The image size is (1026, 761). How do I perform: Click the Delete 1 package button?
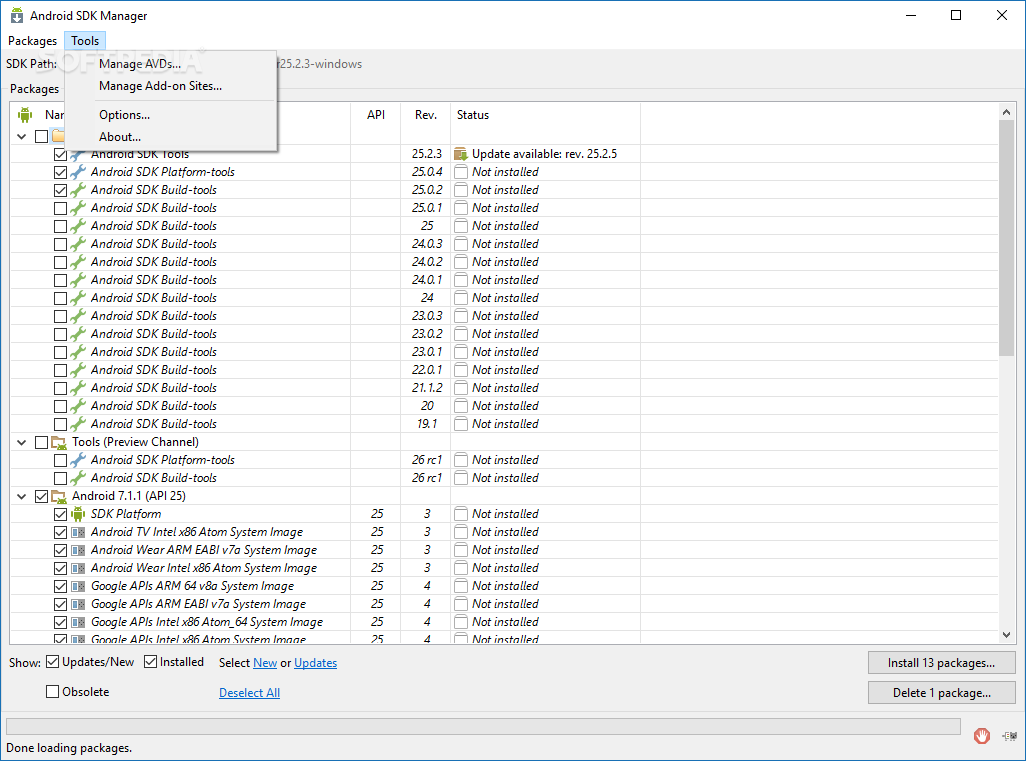coord(942,693)
